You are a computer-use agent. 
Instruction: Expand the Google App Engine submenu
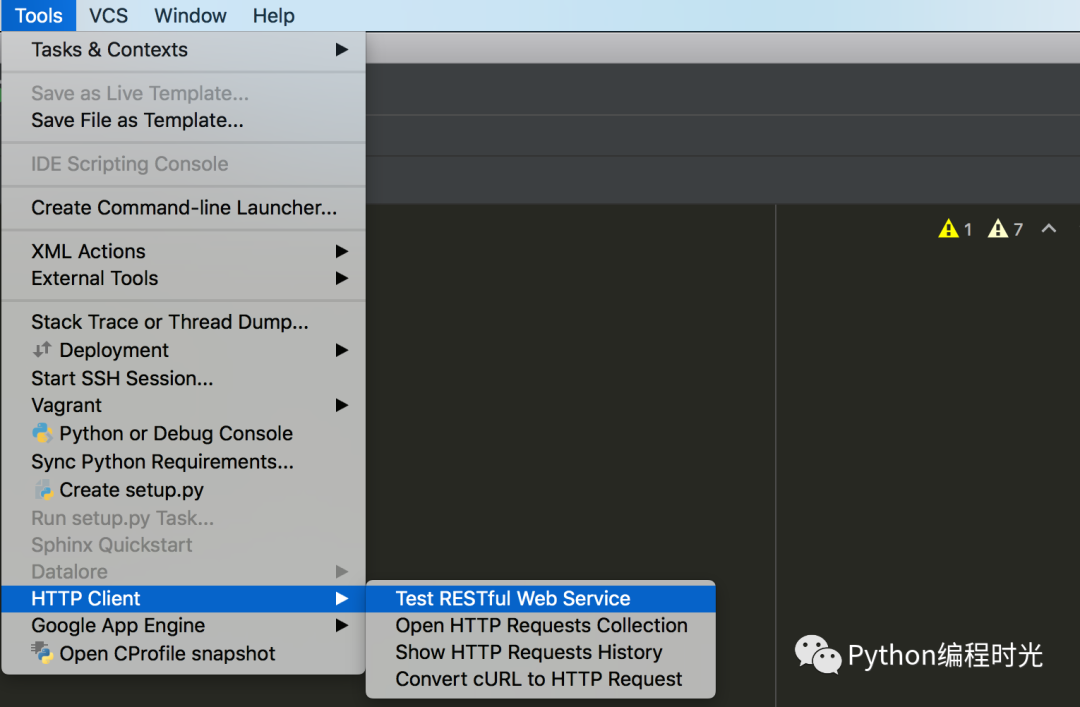point(183,625)
